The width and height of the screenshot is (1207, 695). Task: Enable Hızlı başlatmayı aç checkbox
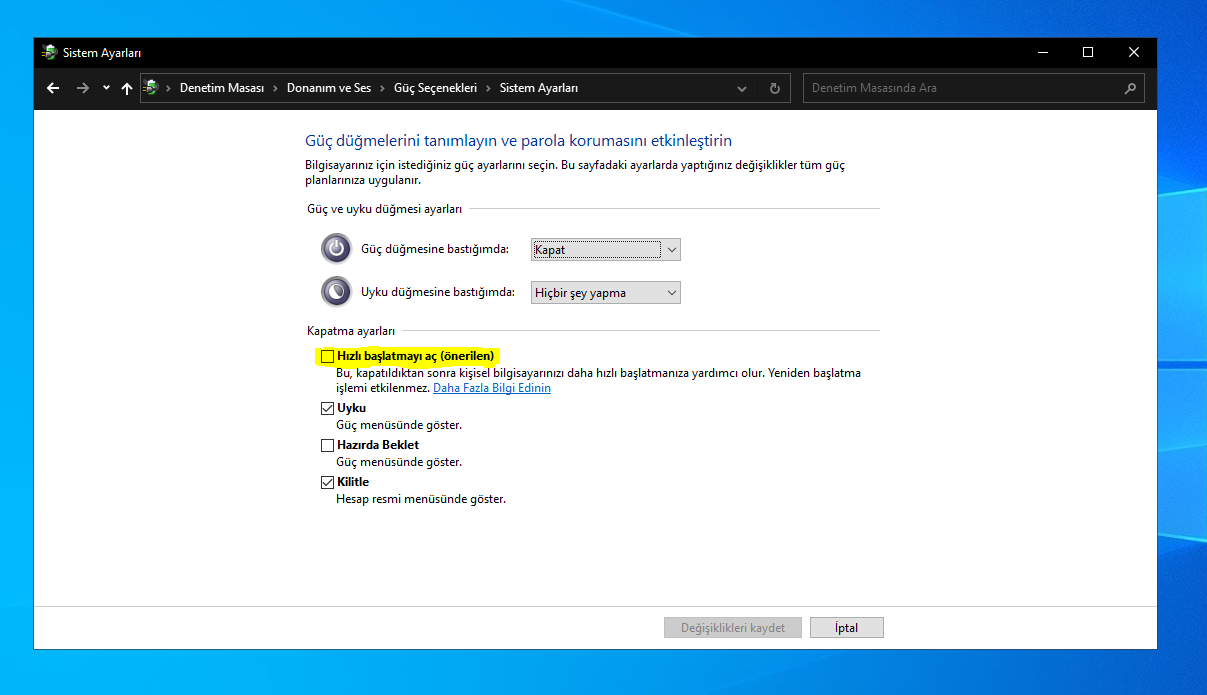pos(328,356)
